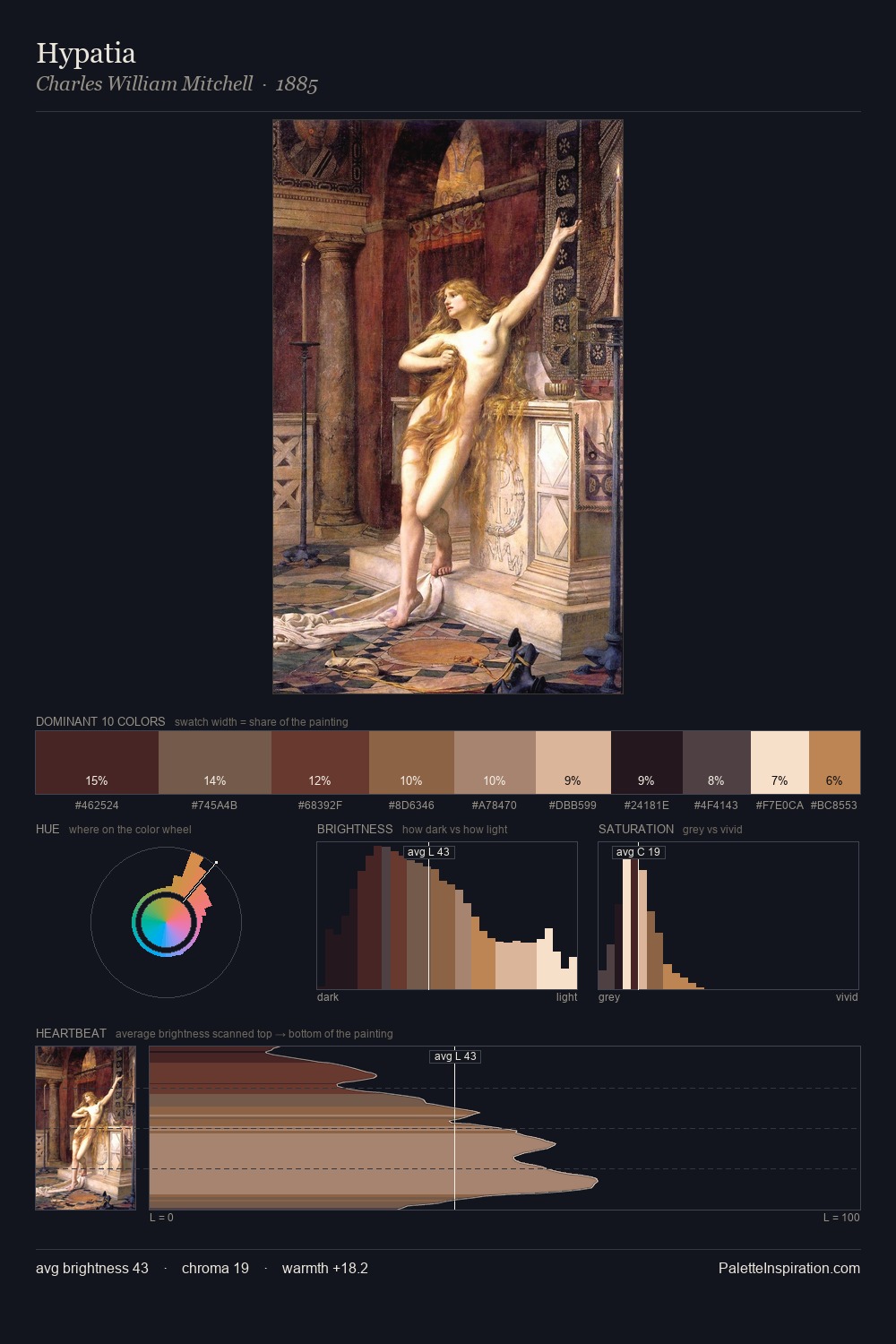Click artist name Charles William Mitchell
The width and height of the screenshot is (896, 1344).
144,83
